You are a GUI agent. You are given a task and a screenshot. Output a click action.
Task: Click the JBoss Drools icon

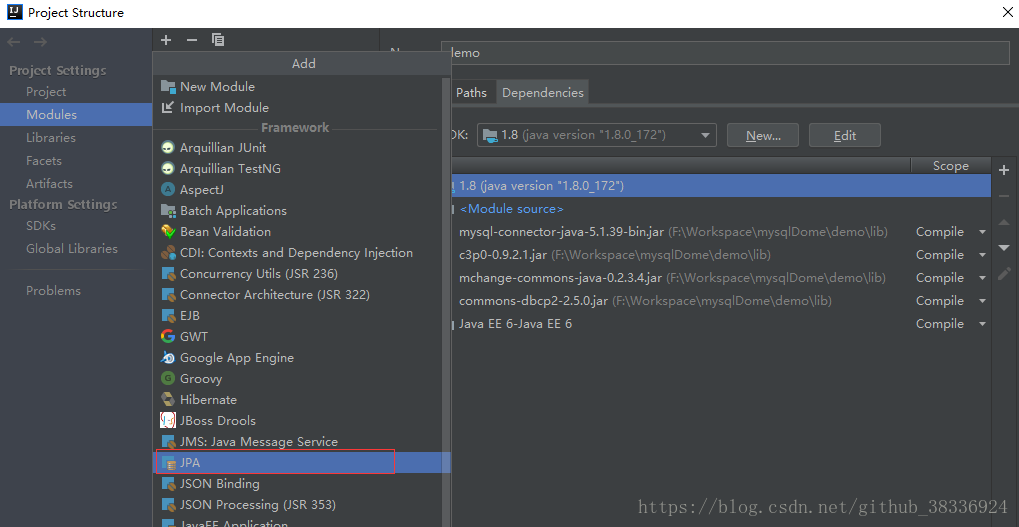[x=168, y=420]
